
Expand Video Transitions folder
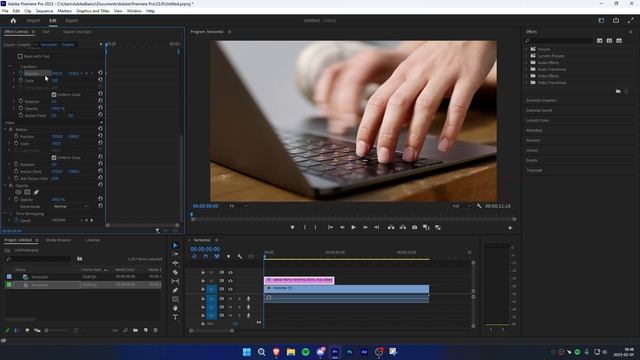[527, 82]
